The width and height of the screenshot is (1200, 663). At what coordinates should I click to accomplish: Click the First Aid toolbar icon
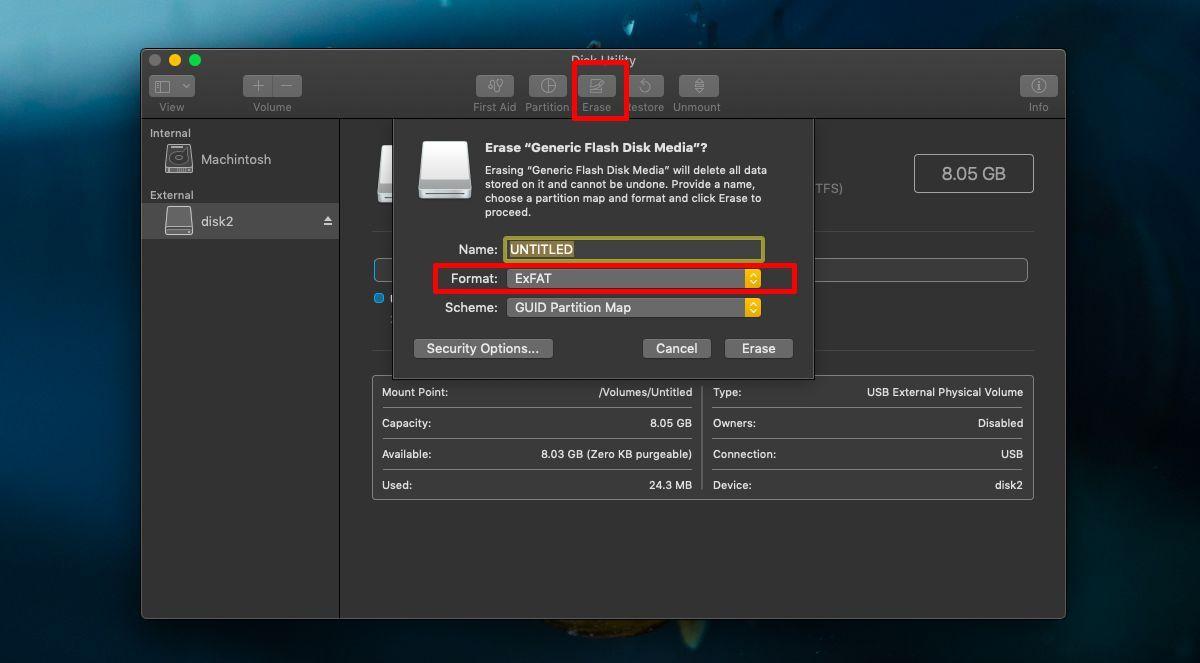coord(495,86)
